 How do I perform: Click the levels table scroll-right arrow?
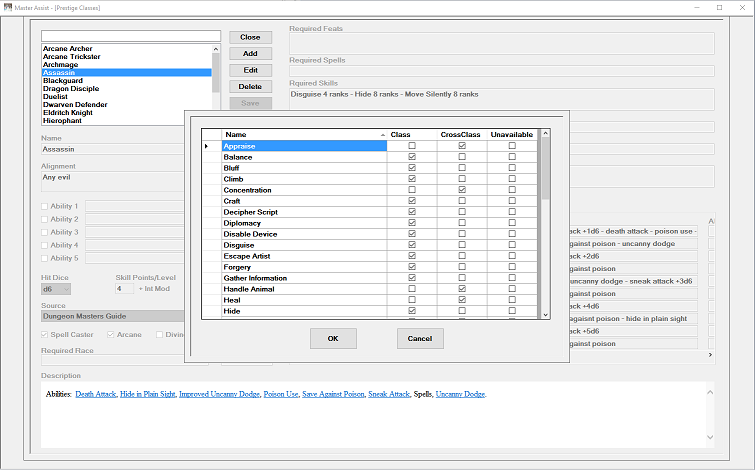pos(710,354)
